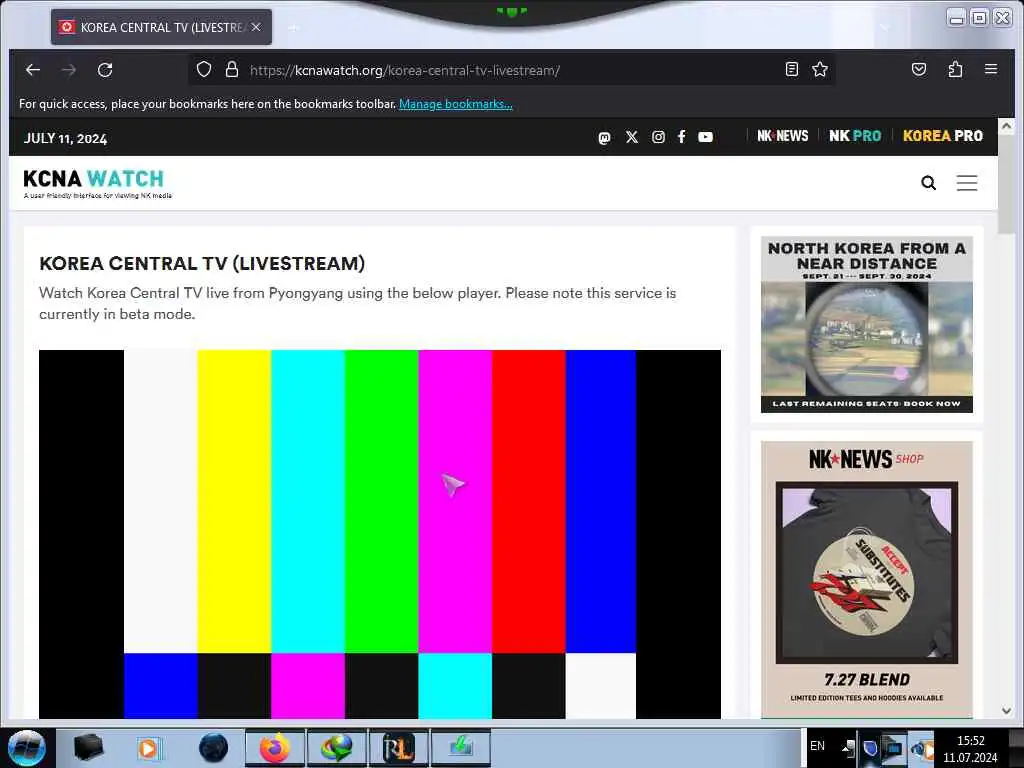Open the NK News Shop 7.27 Blend ad

[x=867, y=580]
